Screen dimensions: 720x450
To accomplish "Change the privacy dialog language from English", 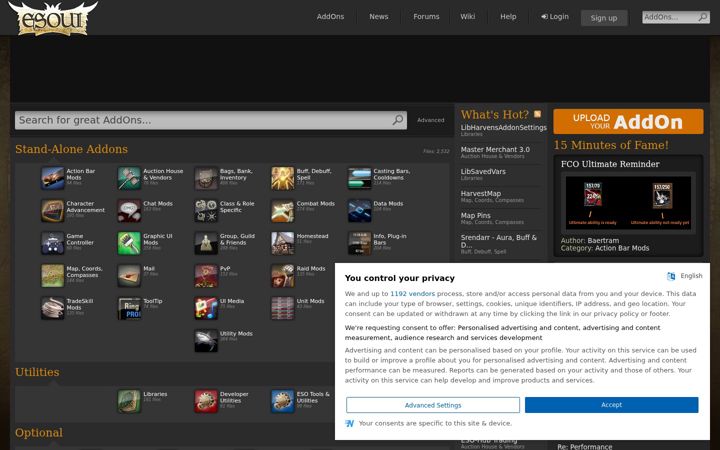I will (x=685, y=276).
